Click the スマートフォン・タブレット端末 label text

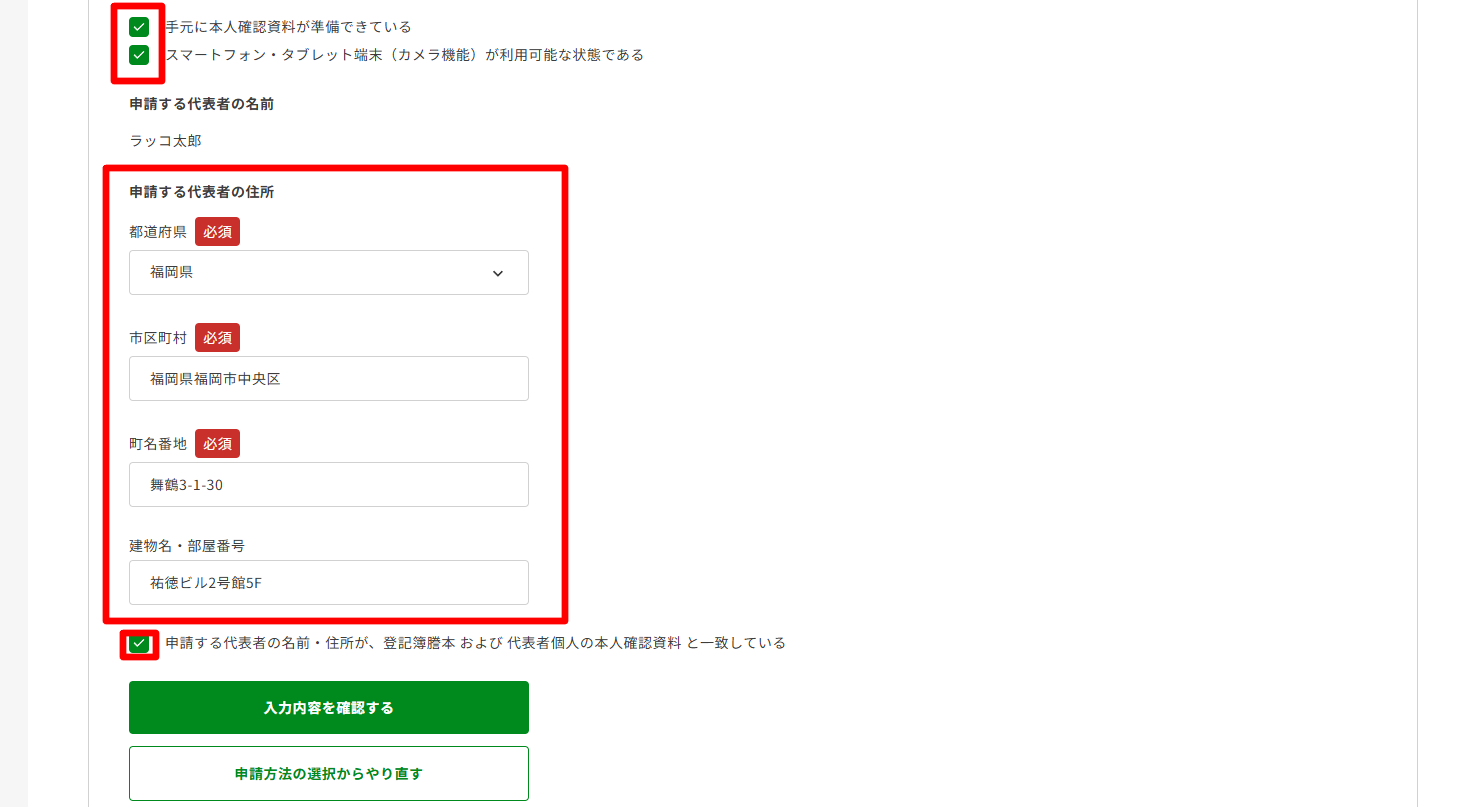(405, 55)
